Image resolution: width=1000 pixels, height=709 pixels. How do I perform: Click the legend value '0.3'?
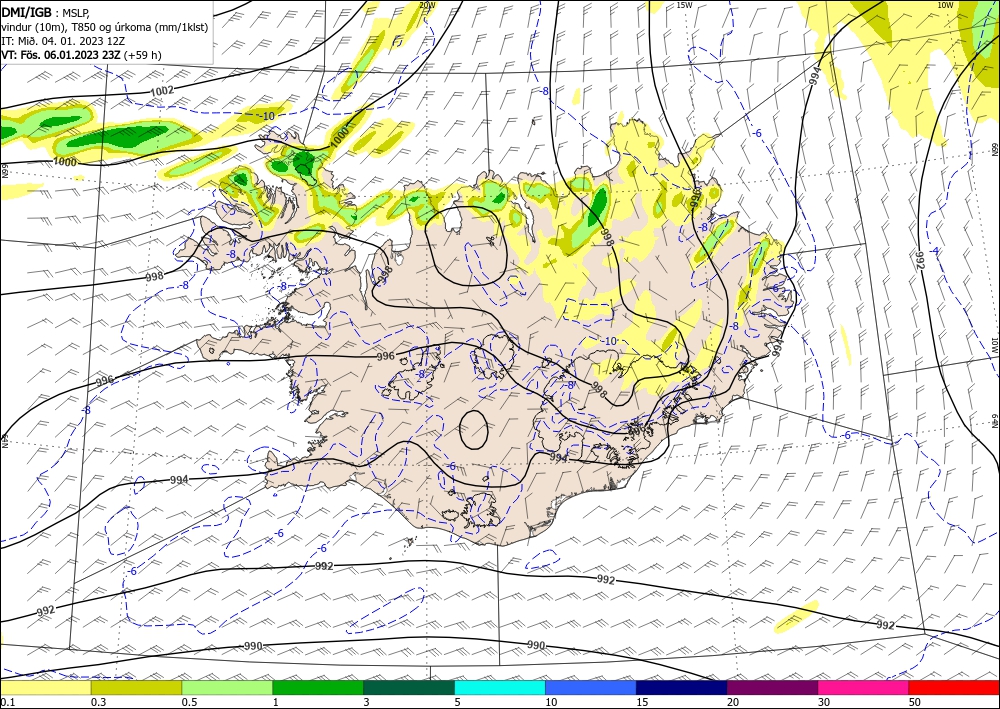(98, 702)
